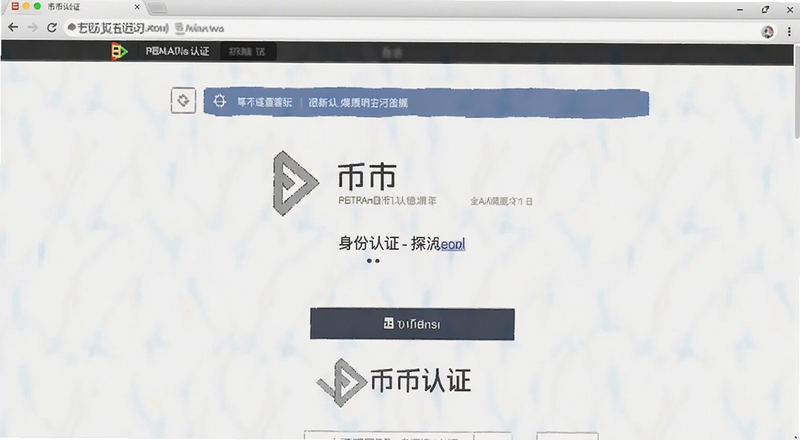Click the green macOS maximize dot

37,7
